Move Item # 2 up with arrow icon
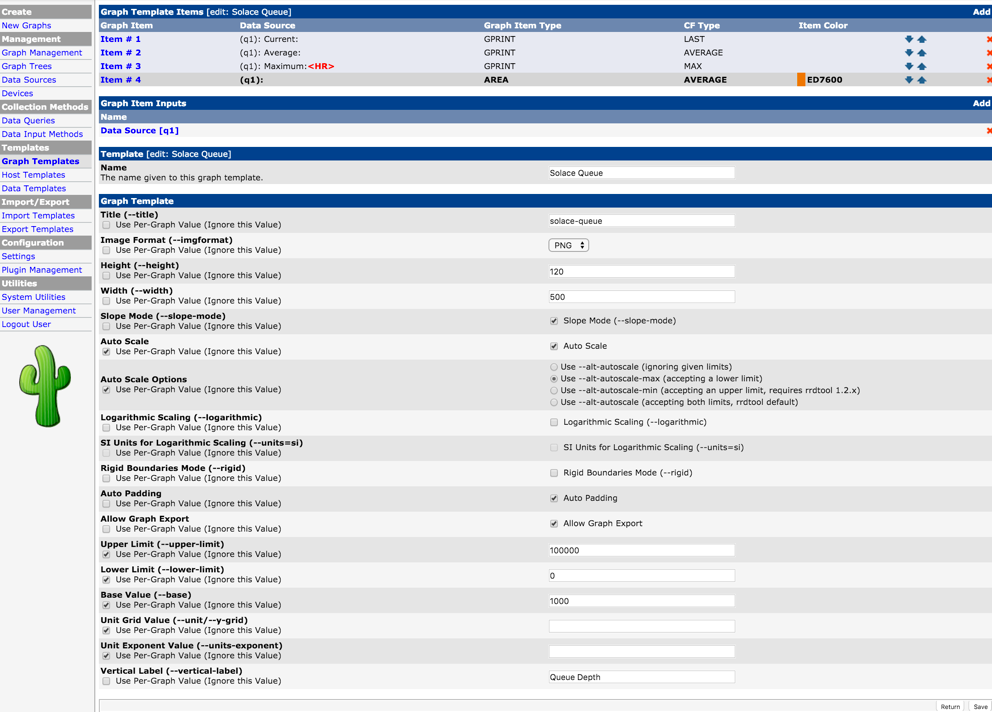Image resolution: width=992 pixels, height=712 pixels. pyautogui.click(x=922, y=53)
